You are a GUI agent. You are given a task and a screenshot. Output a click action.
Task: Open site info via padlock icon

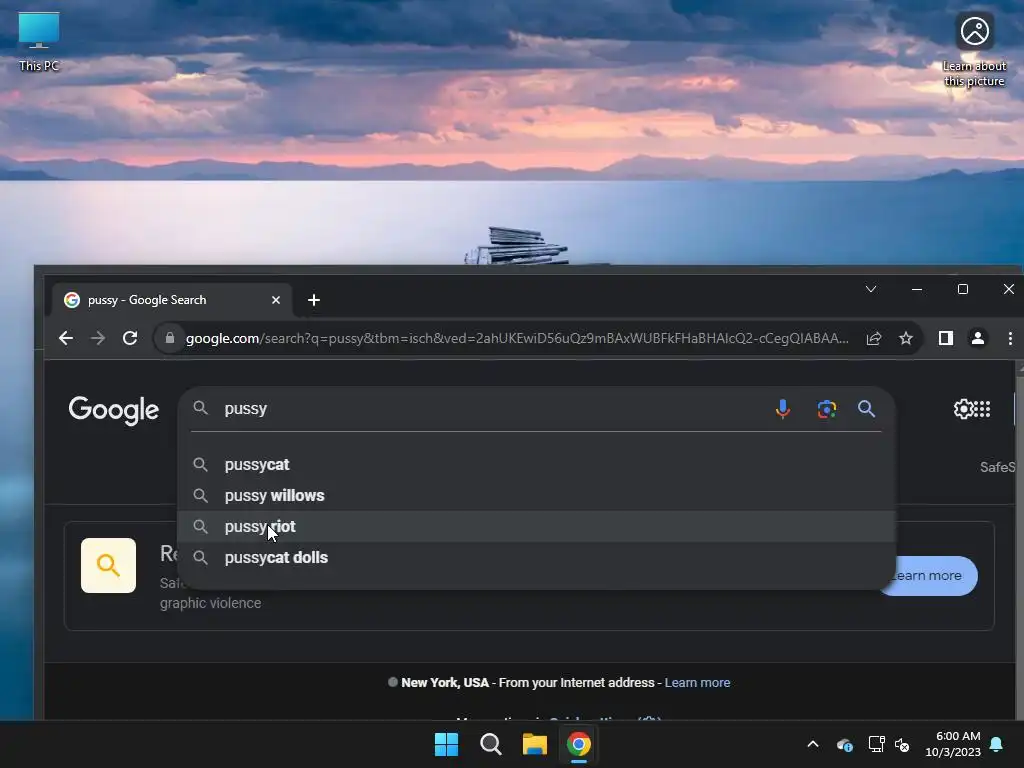pyautogui.click(x=170, y=338)
